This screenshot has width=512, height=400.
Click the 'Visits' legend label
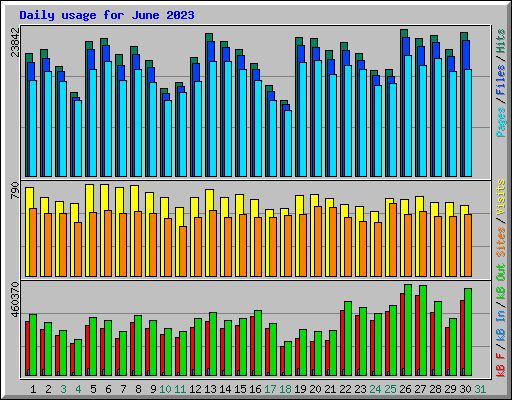[501, 197]
